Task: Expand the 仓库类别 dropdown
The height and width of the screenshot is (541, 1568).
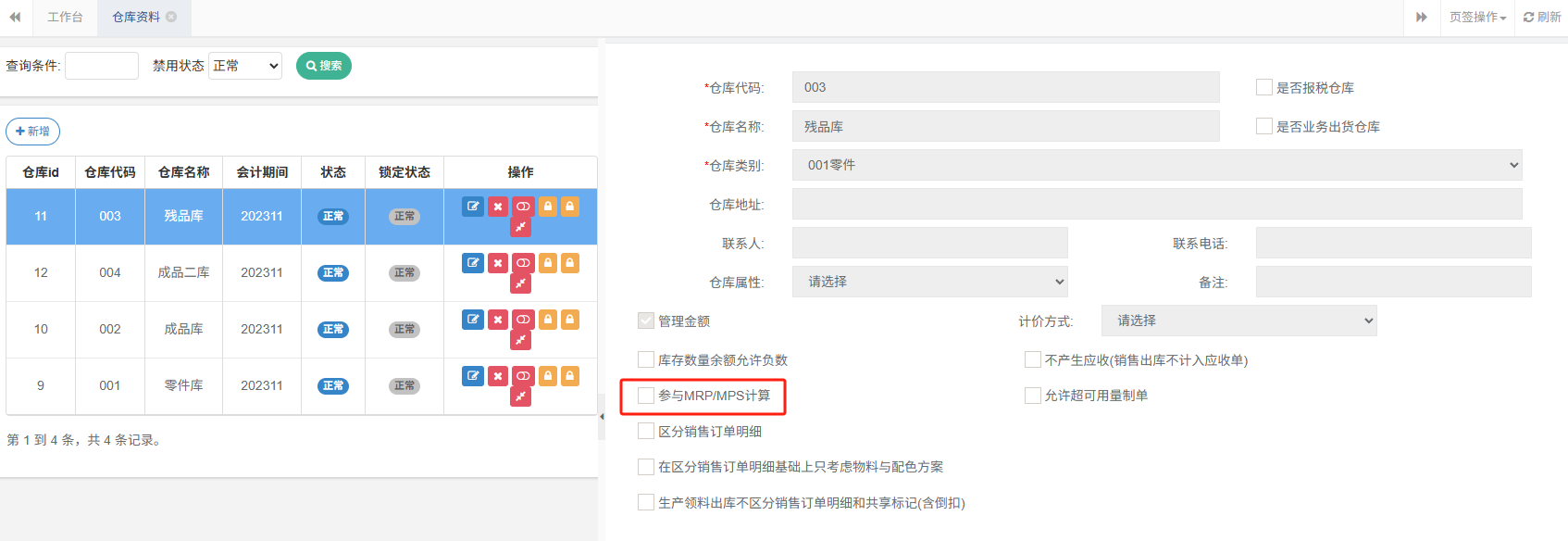Action: tap(1156, 165)
